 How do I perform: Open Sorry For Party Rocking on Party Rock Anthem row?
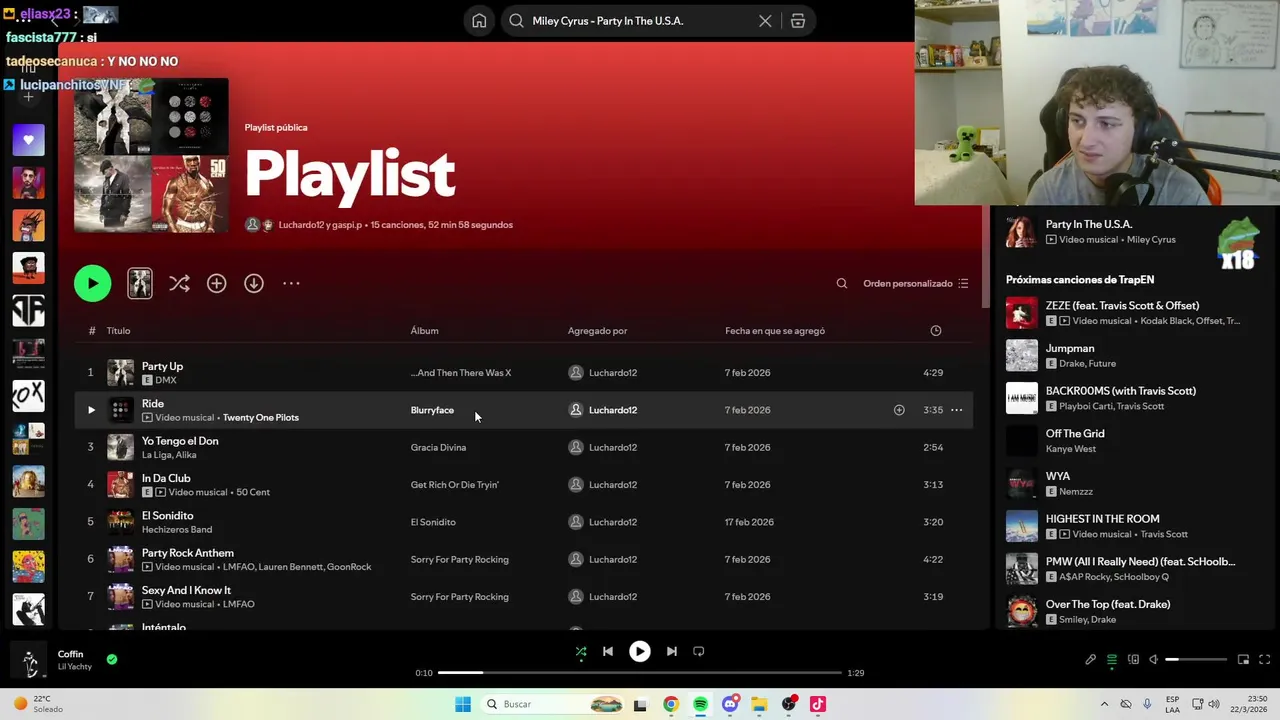pyautogui.click(x=459, y=560)
